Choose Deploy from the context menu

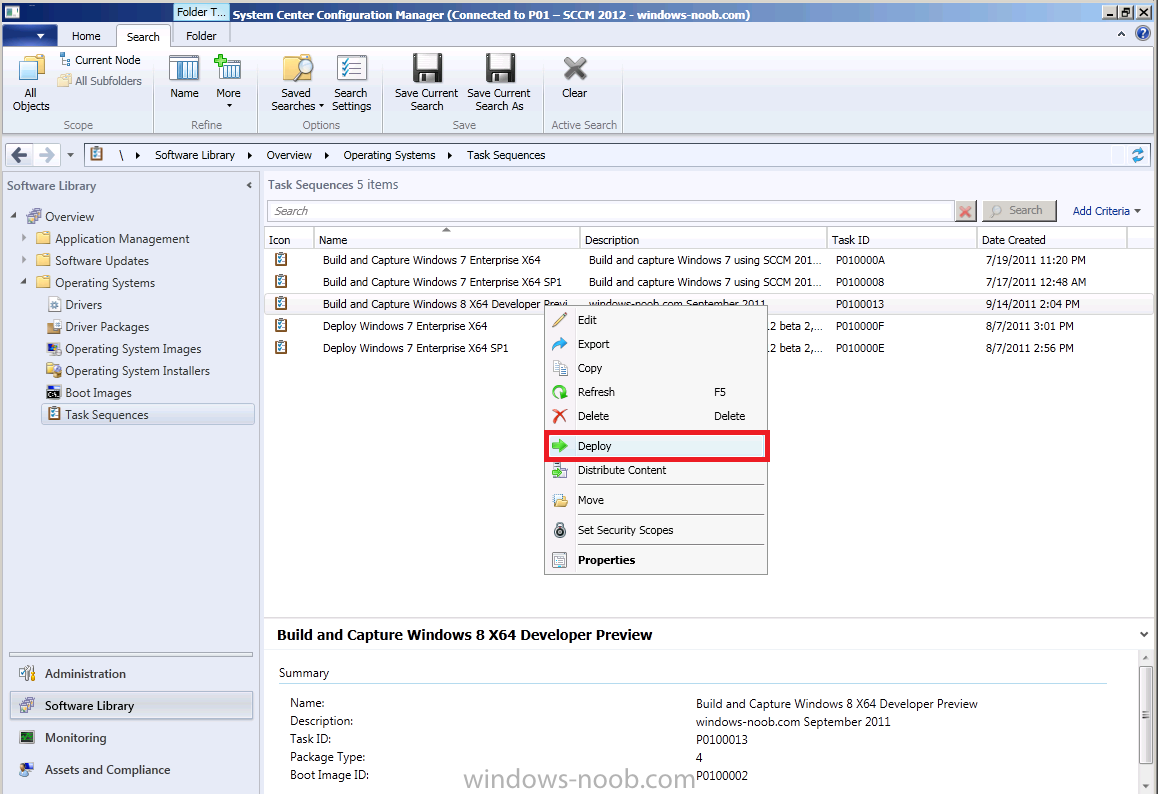click(656, 446)
